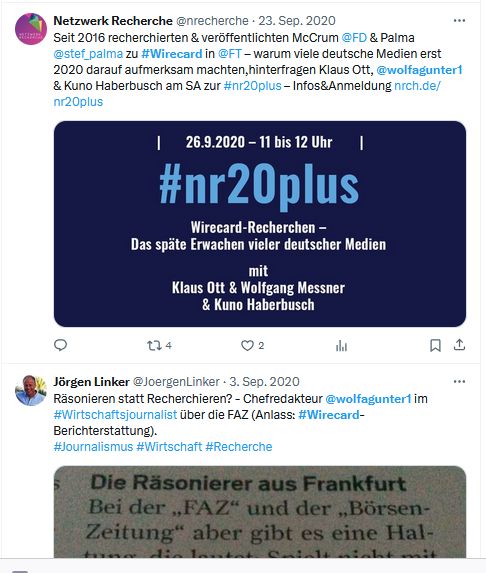This screenshot has width=486, height=573.
Task: Like the Netzwerk Recherche tweet
Action: pyautogui.click(x=252, y=345)
